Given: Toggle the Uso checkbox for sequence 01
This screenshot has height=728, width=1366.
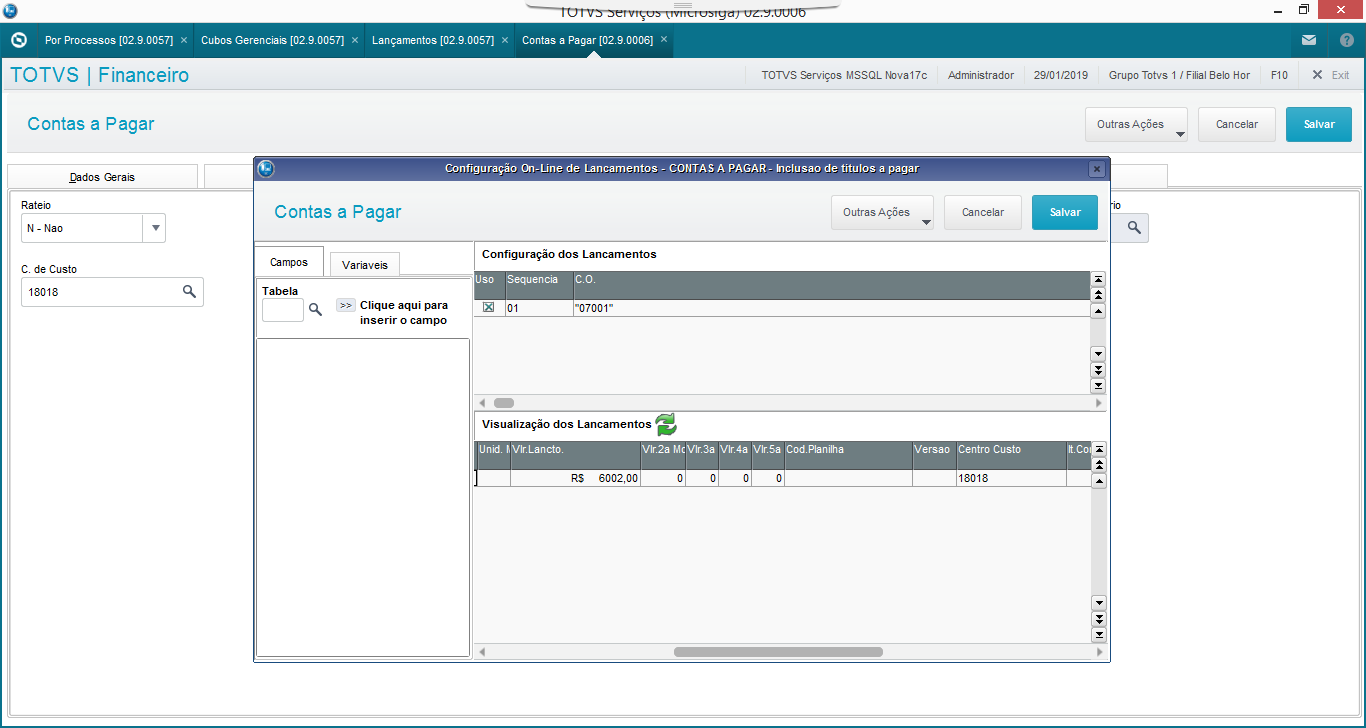Looking at the screenshot, I should click(488, 308).
